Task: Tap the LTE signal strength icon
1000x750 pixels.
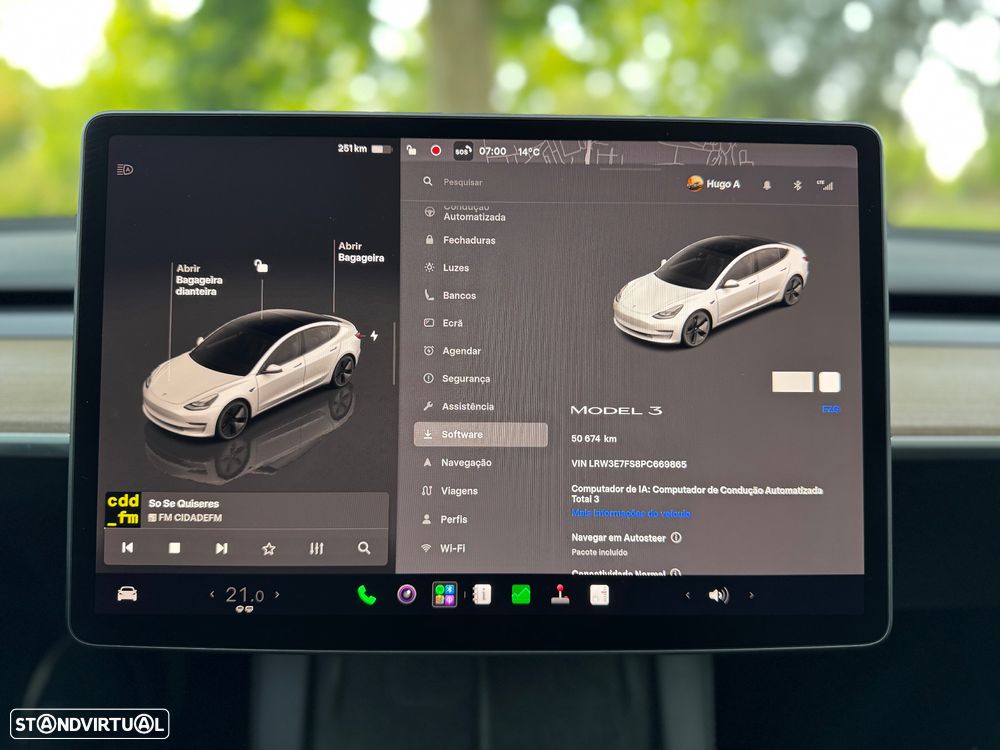Action: [x=825, y=185]
